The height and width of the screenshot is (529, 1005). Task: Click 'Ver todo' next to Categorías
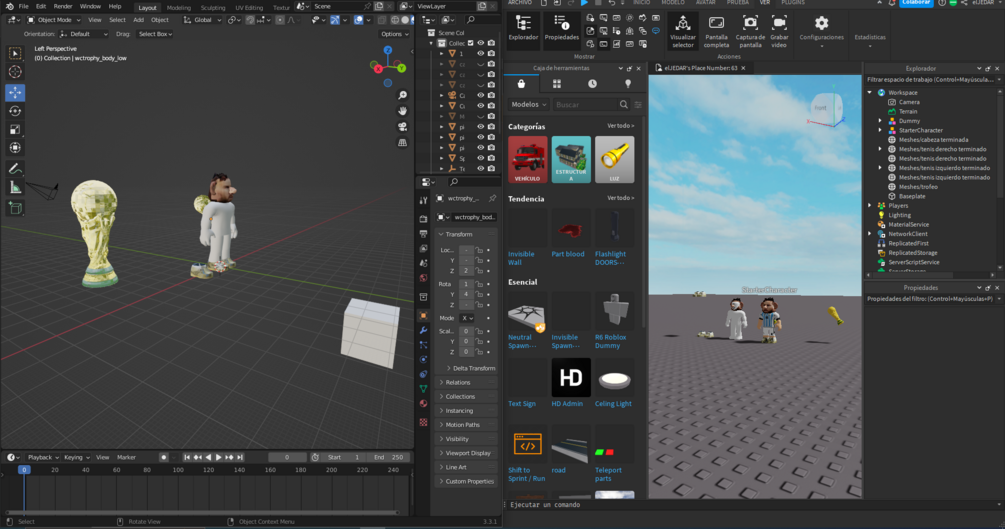[620, 126]
